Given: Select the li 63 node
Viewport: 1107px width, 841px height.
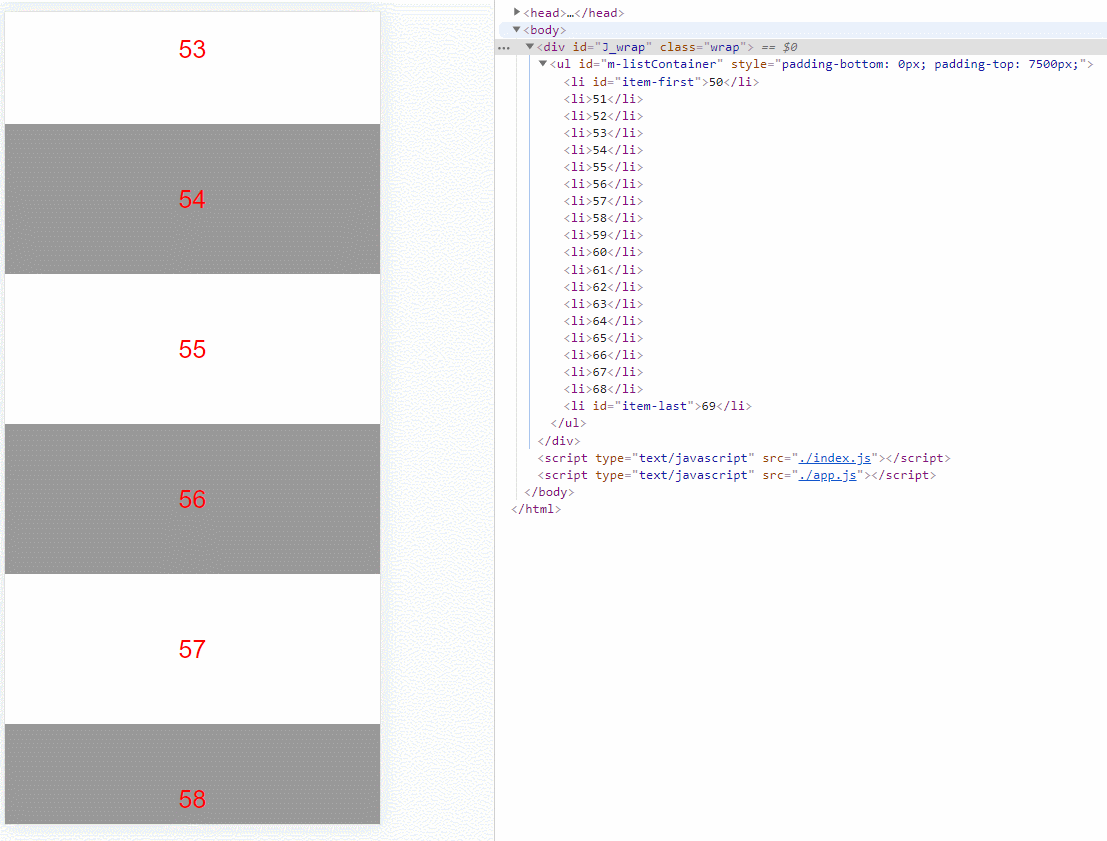Looking at the screenshot, I should 603,304.
